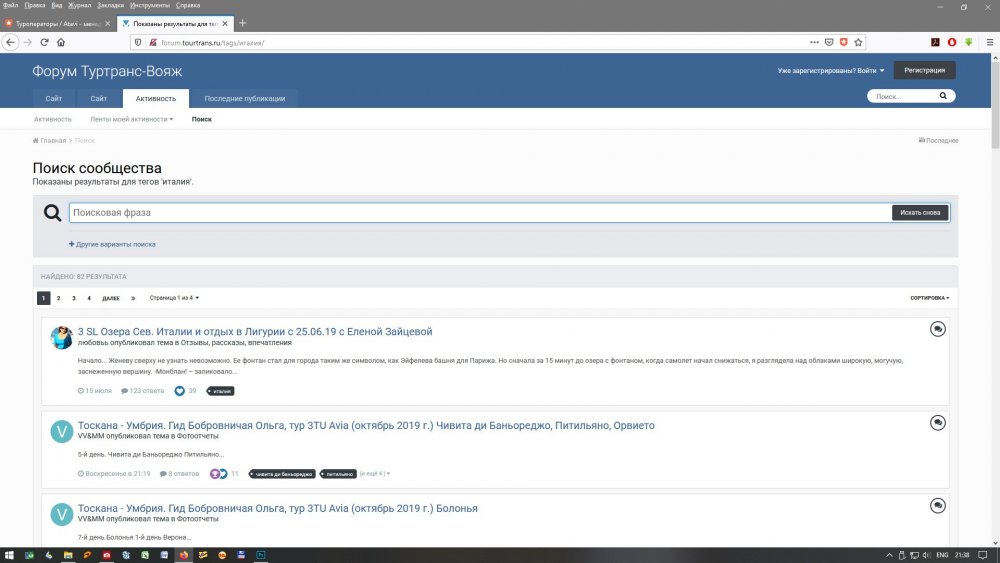Click the browser Back arrow button

click(x=11, y=42)
